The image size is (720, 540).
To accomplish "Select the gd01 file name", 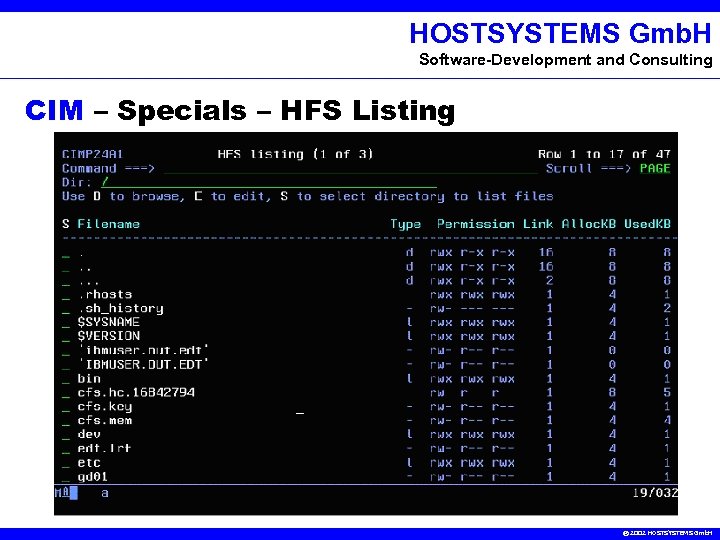I will pos(93,477).
